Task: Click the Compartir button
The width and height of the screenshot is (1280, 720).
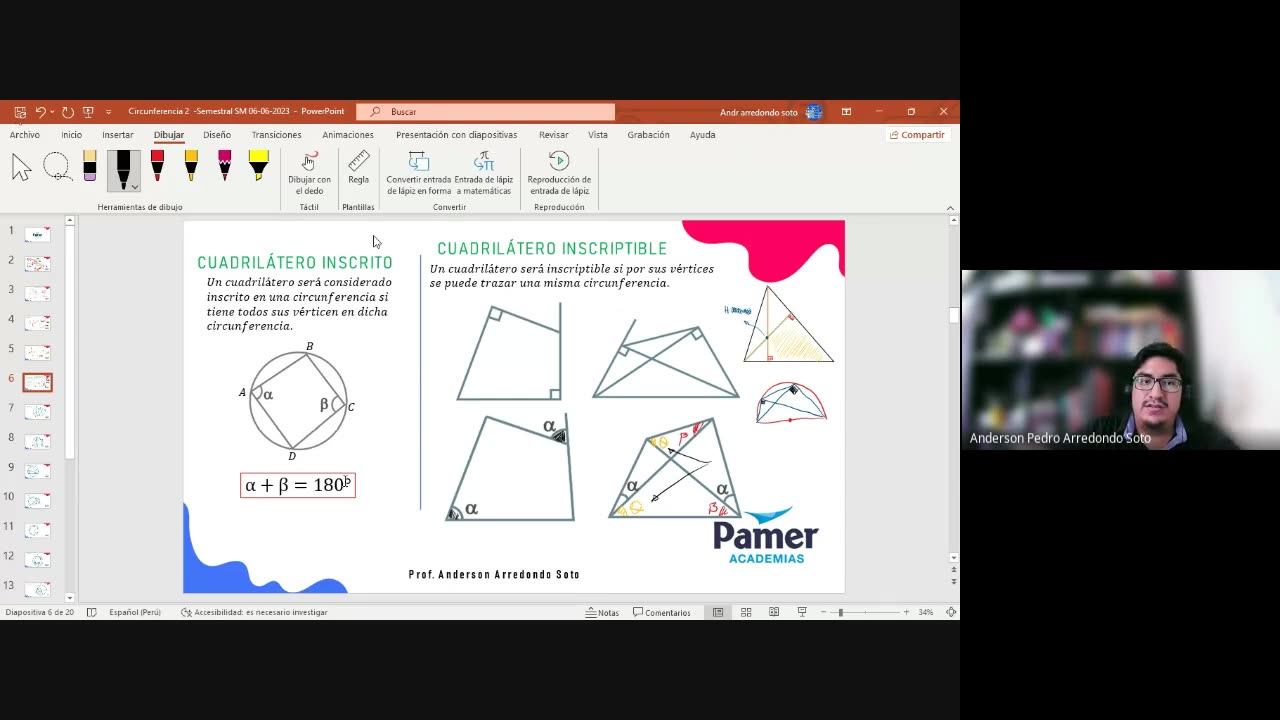Action: point(917,135)
